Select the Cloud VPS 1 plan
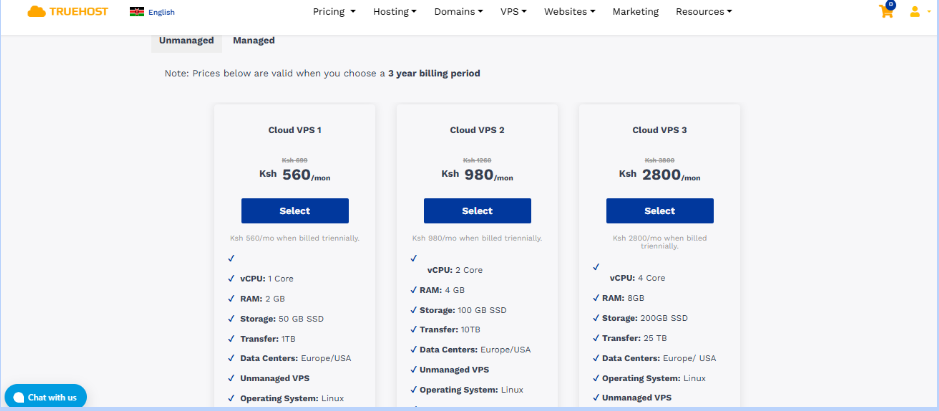This screenshot has height=411, width=939. point(295,211)
